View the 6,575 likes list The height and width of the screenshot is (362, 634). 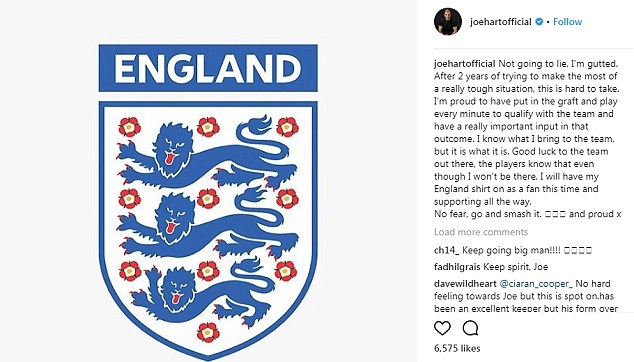click(x=457, y=348)
